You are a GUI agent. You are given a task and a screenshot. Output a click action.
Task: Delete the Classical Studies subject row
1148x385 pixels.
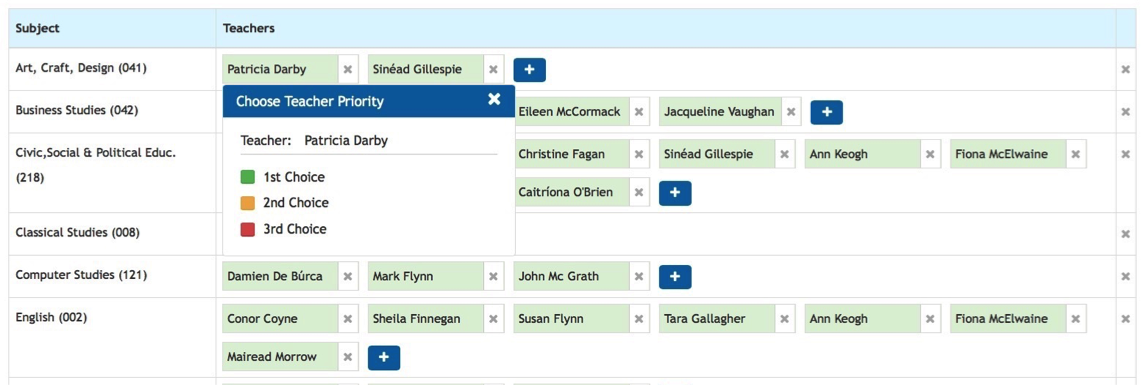pyautogui.click(x=1126, y=234)
